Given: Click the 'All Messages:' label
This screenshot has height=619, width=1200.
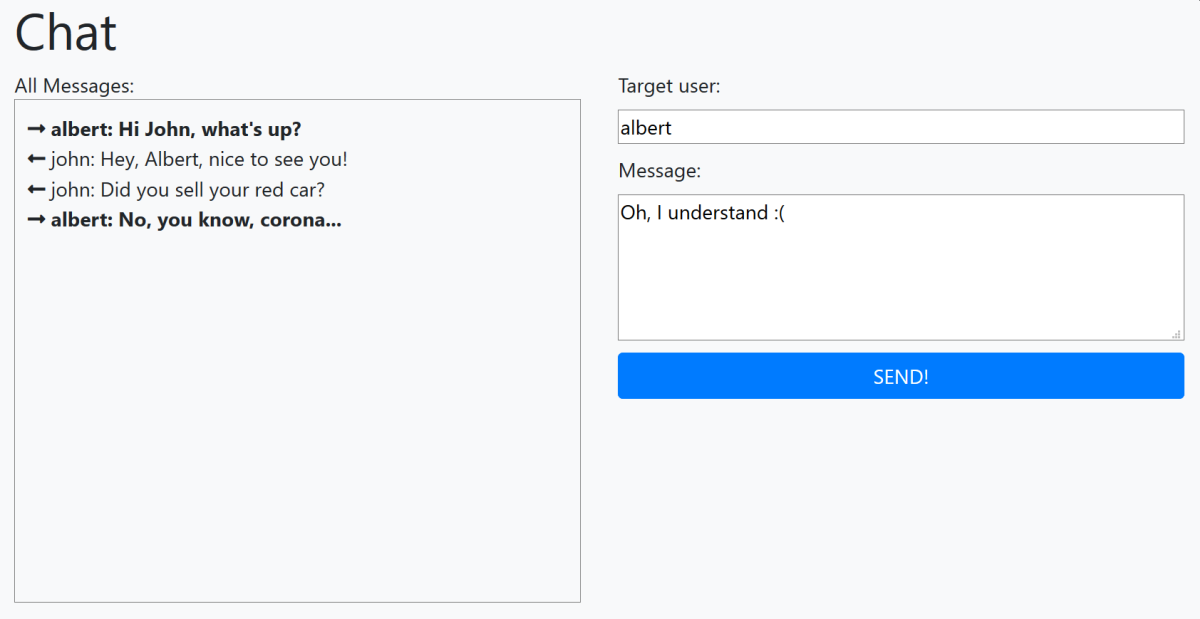Looking at the screenshot, I should (x=74, y=86).
